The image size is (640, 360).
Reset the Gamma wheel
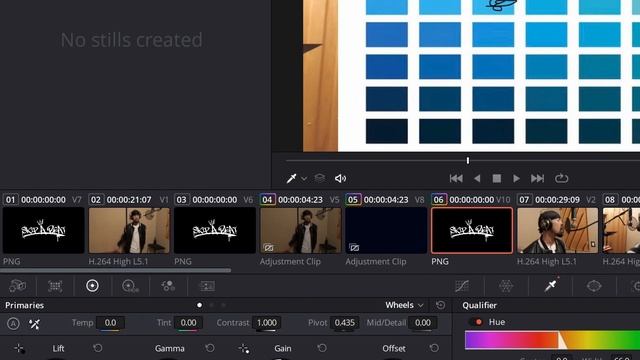[x=210, y=348]
